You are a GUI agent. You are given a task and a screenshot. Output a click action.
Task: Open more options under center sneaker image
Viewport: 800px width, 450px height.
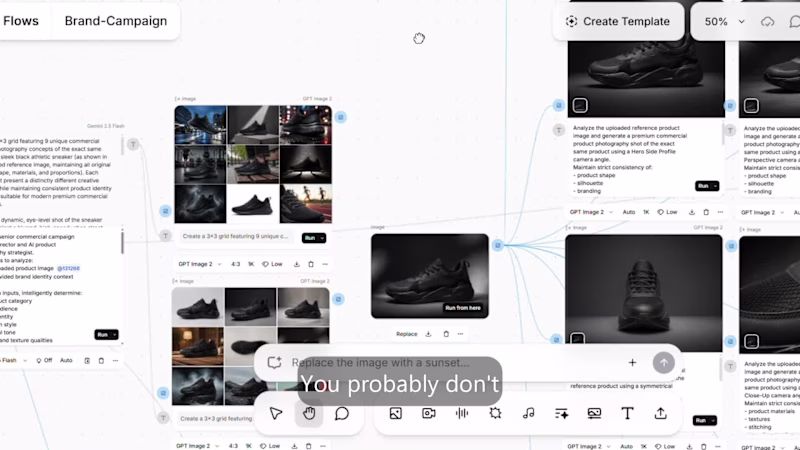click(x=461, y=334)
